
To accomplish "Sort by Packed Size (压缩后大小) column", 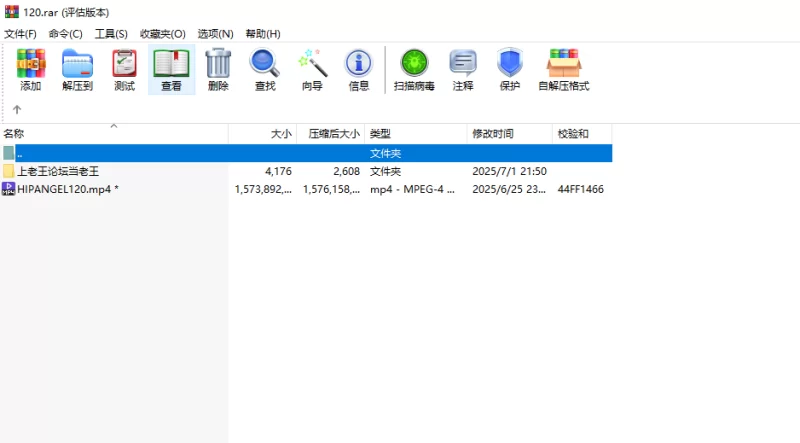I will (331, 134).
